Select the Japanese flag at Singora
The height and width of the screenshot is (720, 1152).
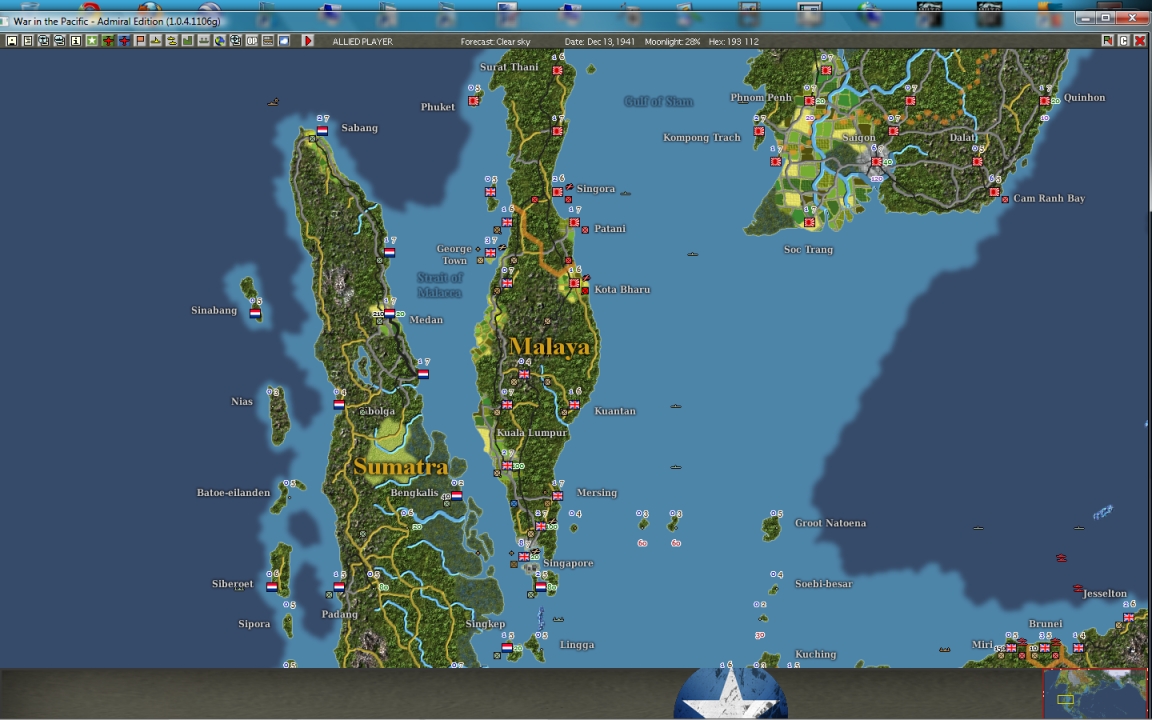point(558,192)
